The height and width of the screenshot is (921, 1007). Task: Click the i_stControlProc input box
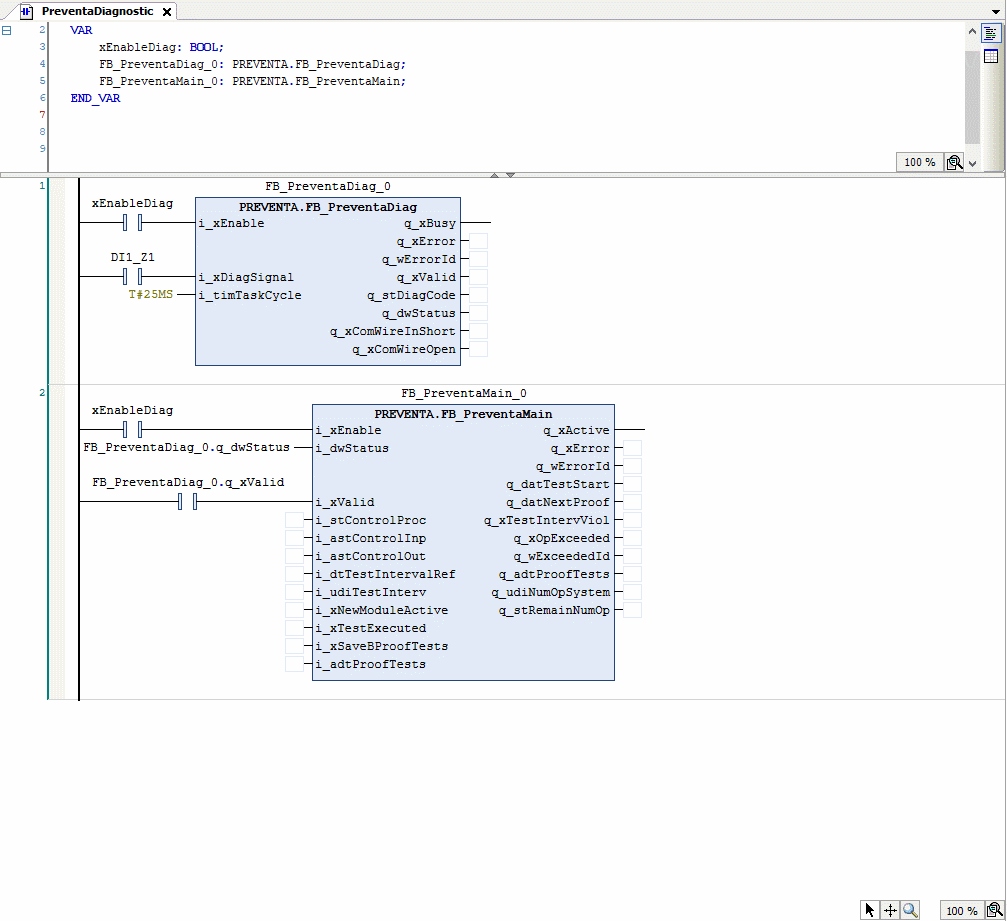pos(294,520)
